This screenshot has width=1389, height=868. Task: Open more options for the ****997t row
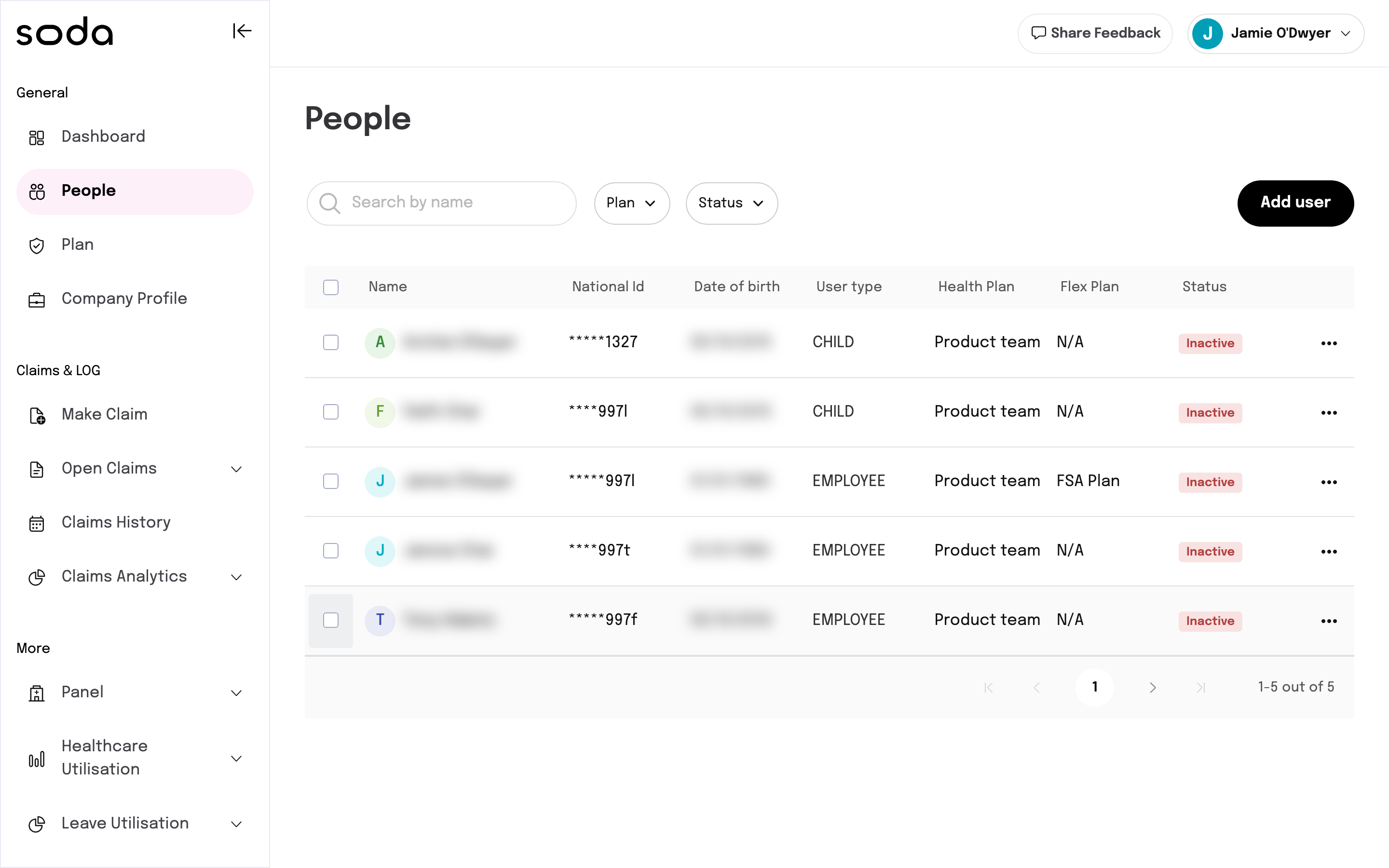(x=1329, y=552)
